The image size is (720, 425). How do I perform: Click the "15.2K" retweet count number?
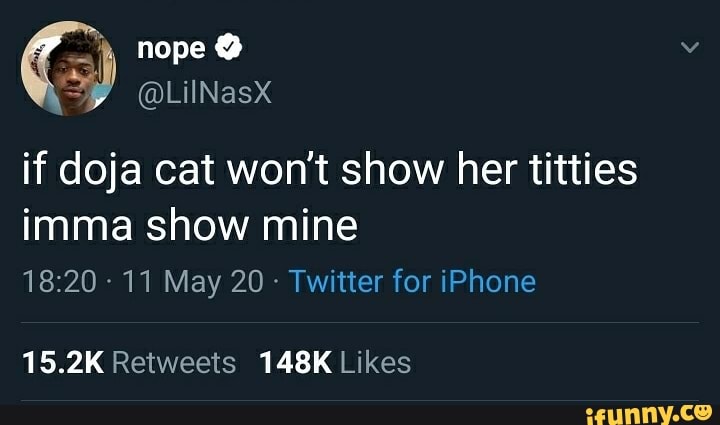61,362
